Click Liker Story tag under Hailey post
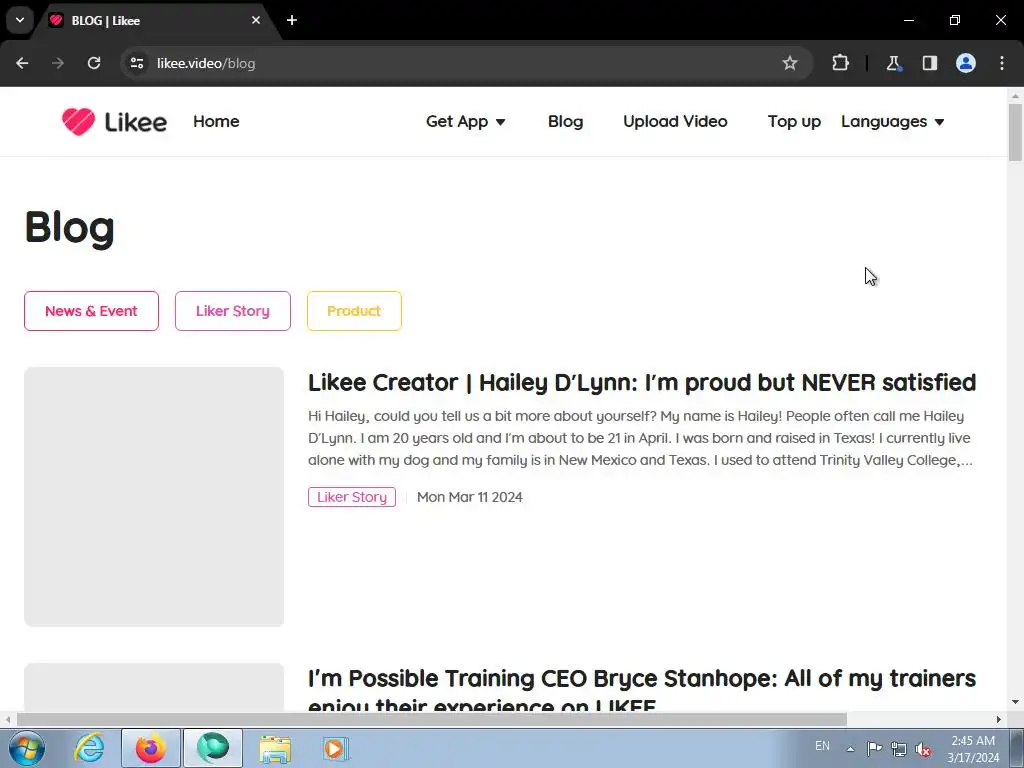The width and height of the screenshot is (1024, 768). pos(352,497)
